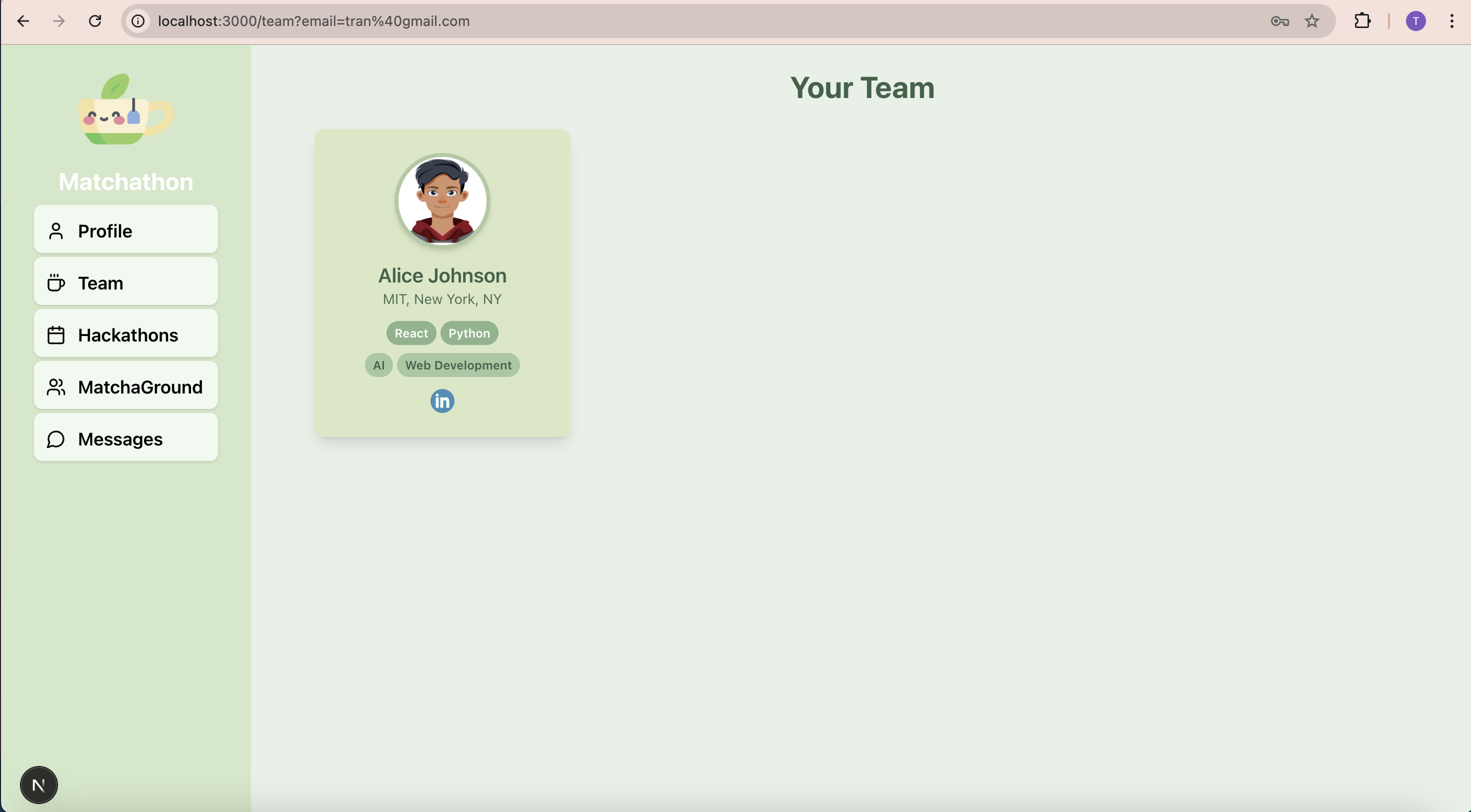The width and height of the screenshot is (1471, 812).
Task: Click the Matchathon teacup logo
Action: pos(125,109)
